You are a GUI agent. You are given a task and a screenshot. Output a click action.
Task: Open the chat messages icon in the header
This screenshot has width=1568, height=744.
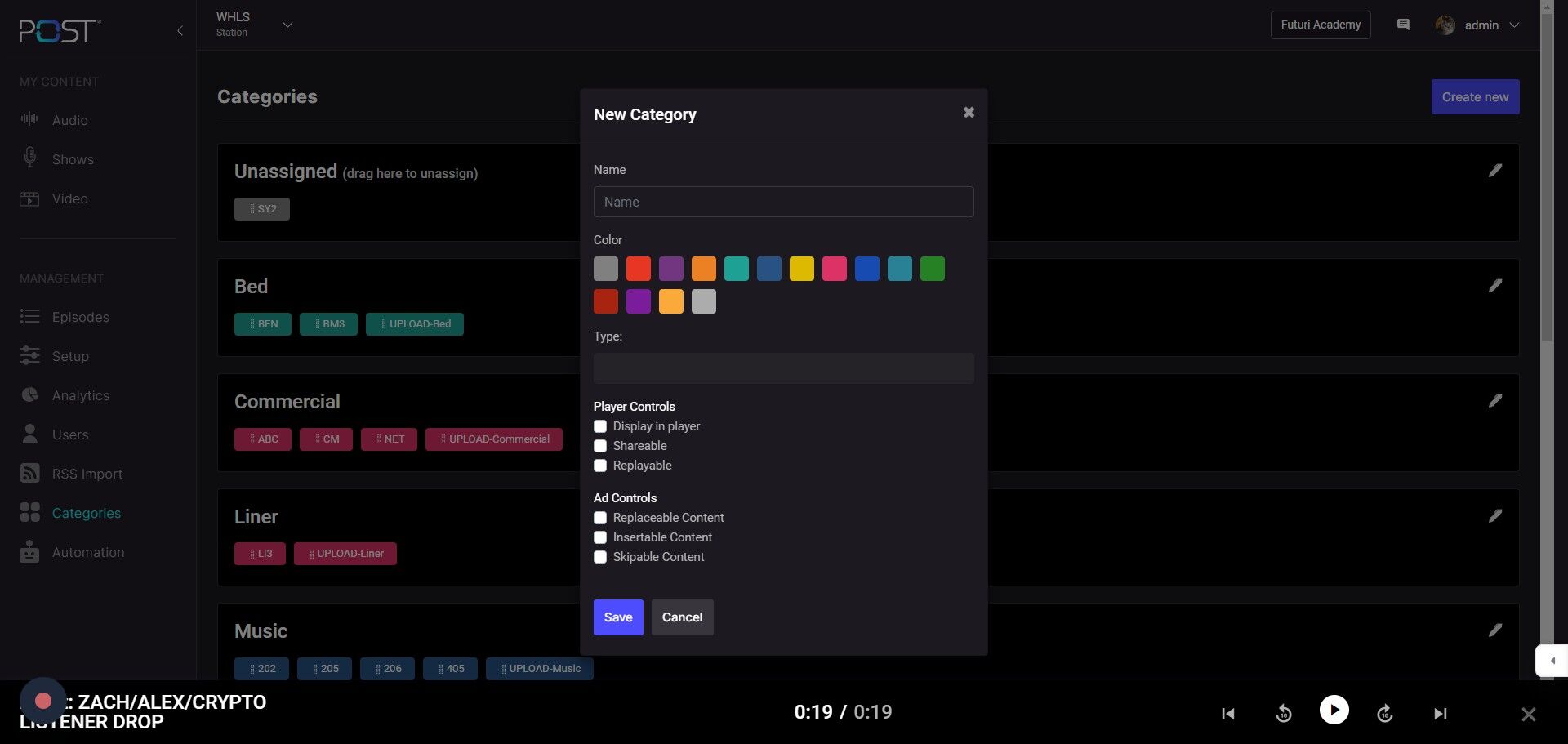(1403, 25)
